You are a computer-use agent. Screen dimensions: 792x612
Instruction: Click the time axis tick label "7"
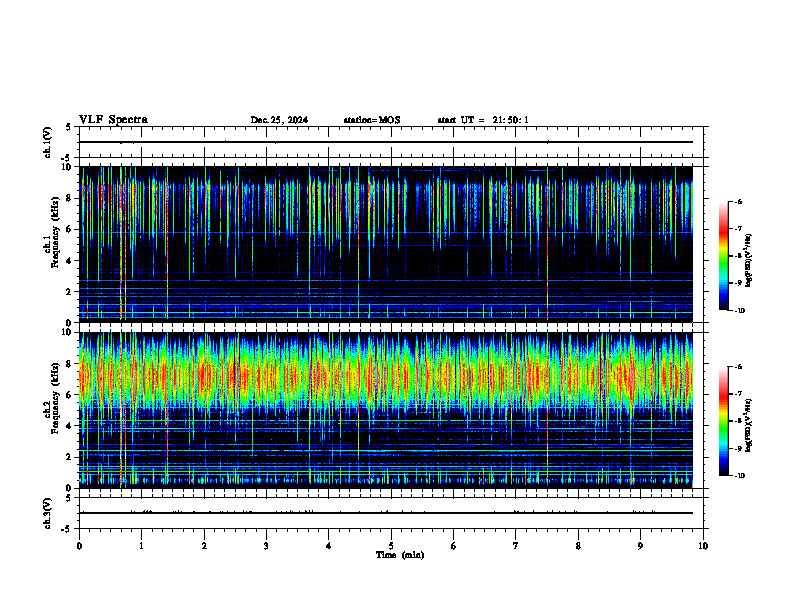(x=516, y=546)
